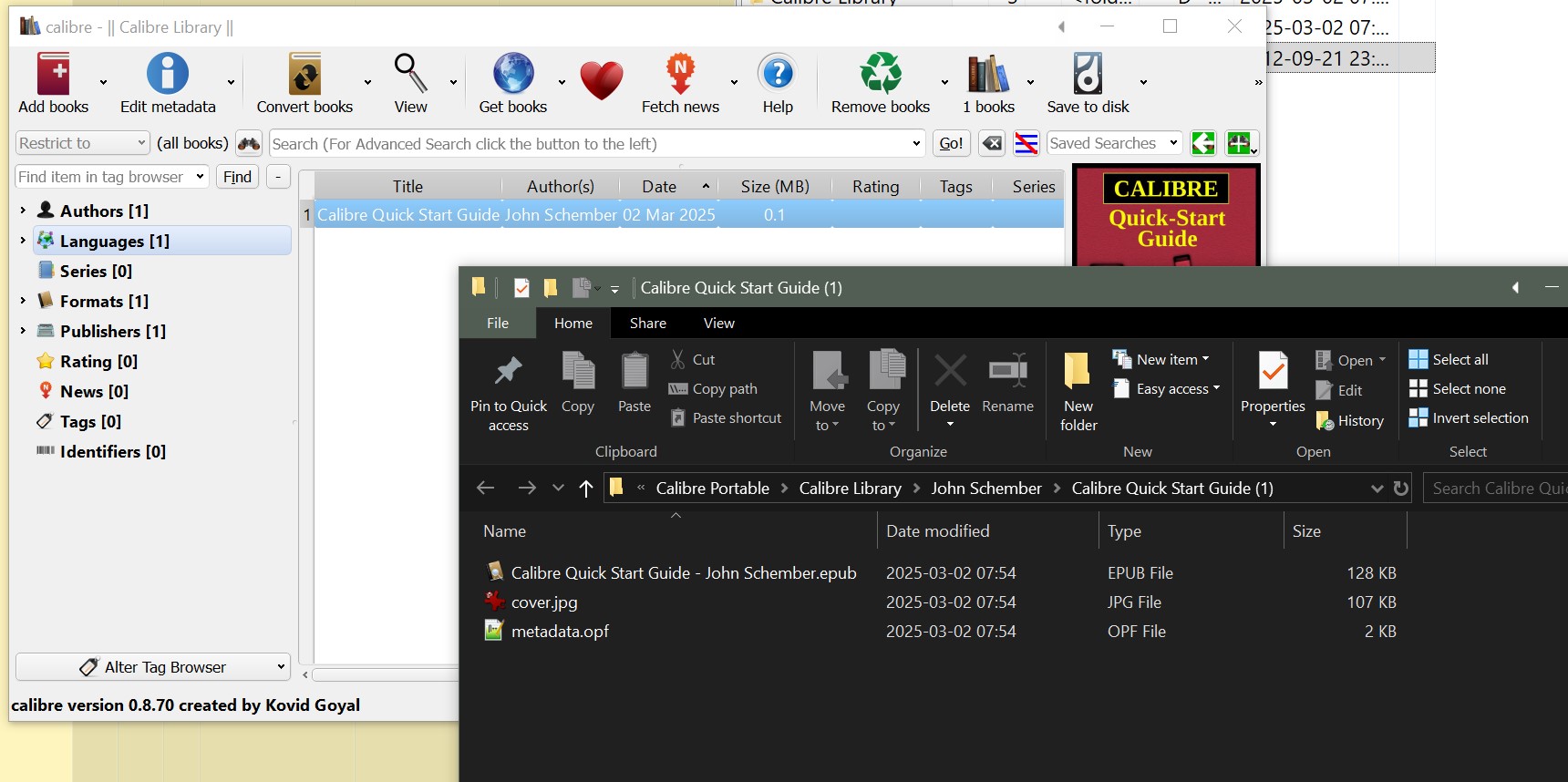The width and height of the screenshot is (1568, 782).
Task: Click the Fetch news icon
Action: click(x=680, y=75)
